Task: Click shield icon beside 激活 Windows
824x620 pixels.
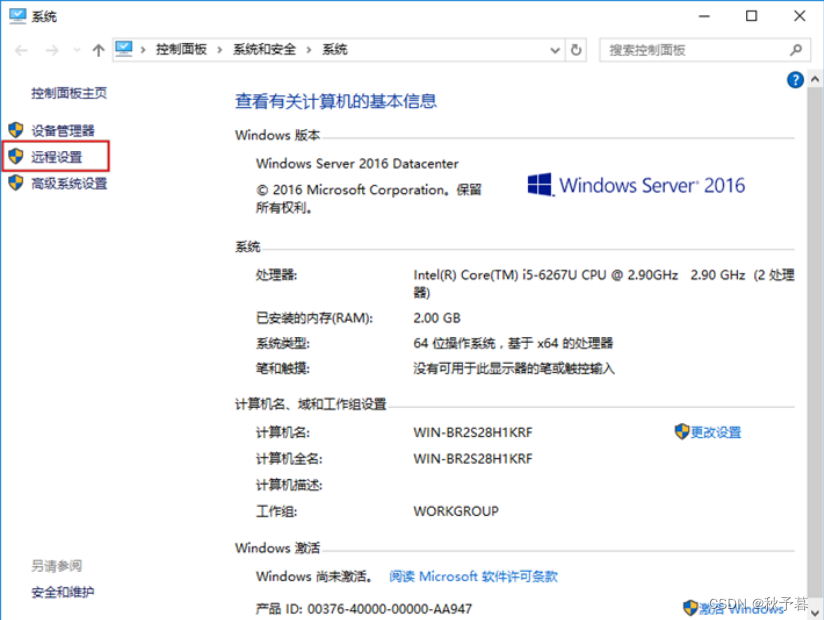Action: point(690,608)
